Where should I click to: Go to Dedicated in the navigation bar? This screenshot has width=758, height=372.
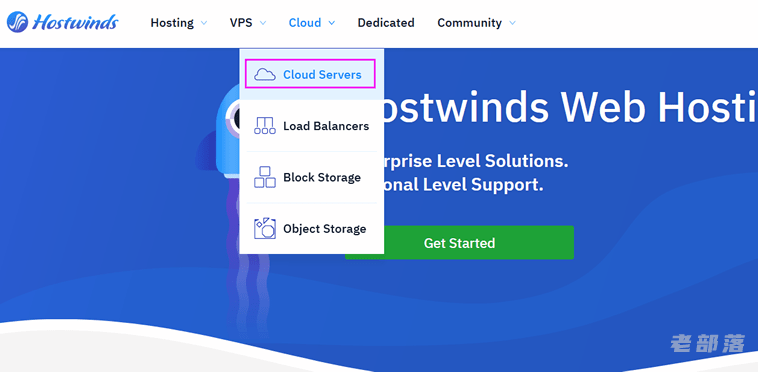click(386, 23)
